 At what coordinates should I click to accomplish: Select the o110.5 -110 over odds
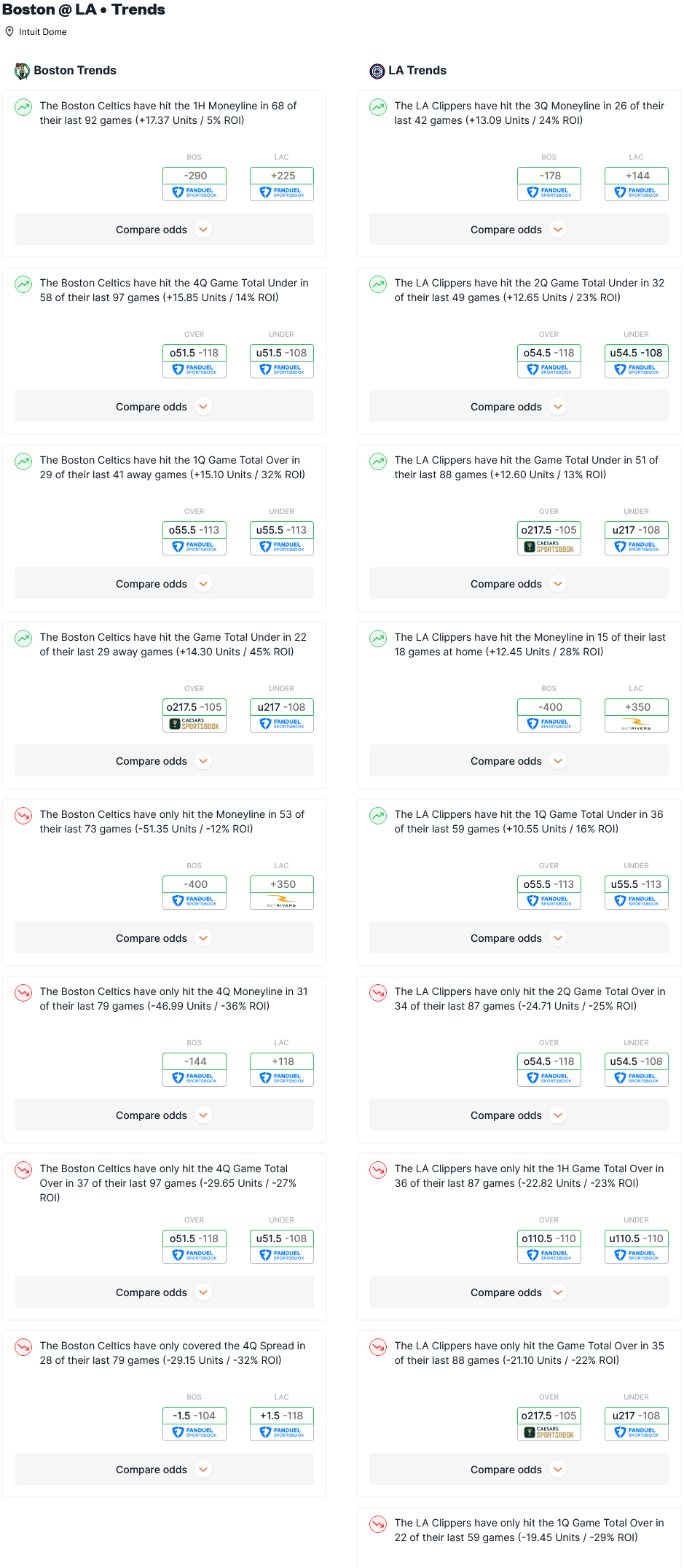click(549, 1239)
